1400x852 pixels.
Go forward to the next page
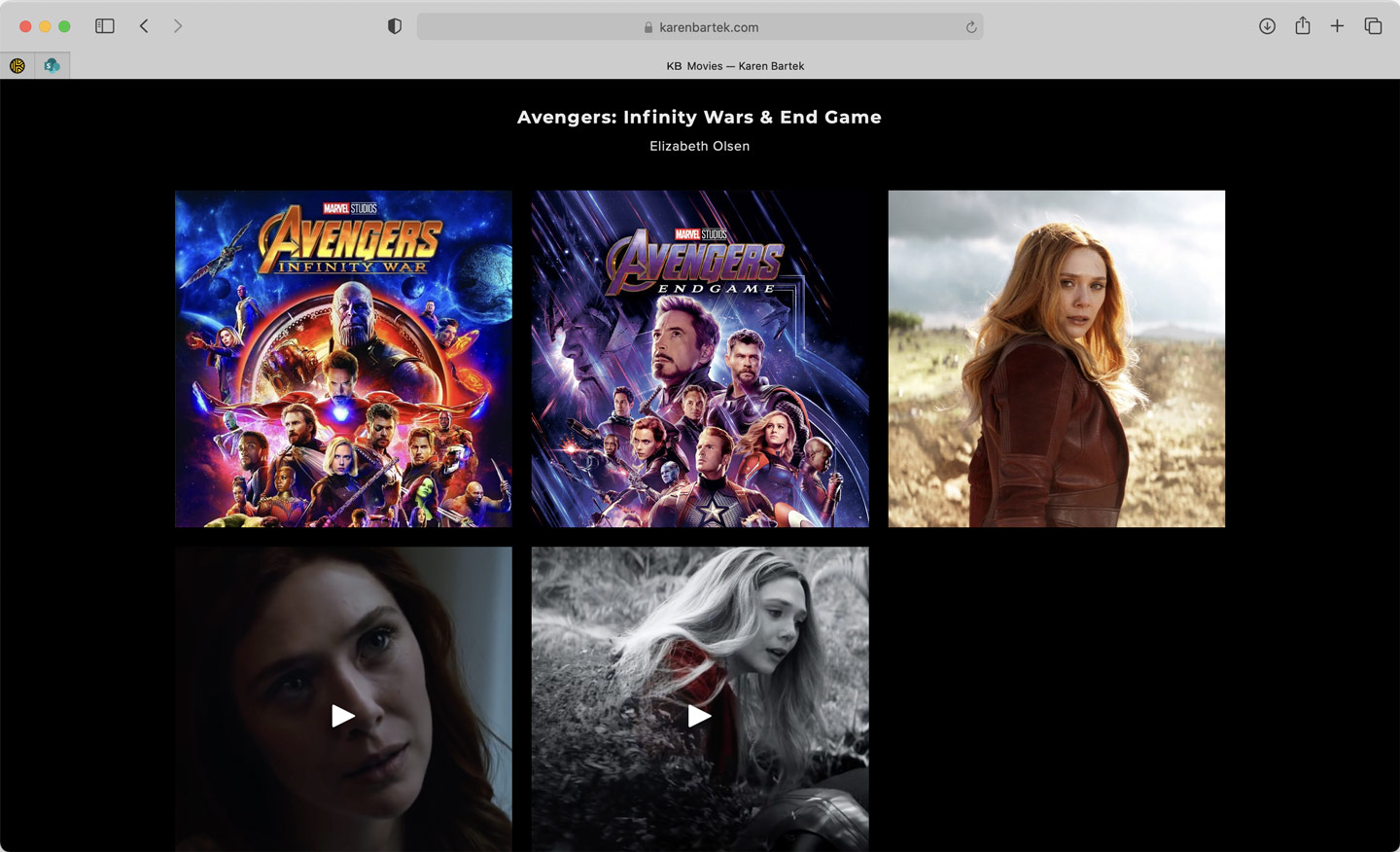pos(178,26)
